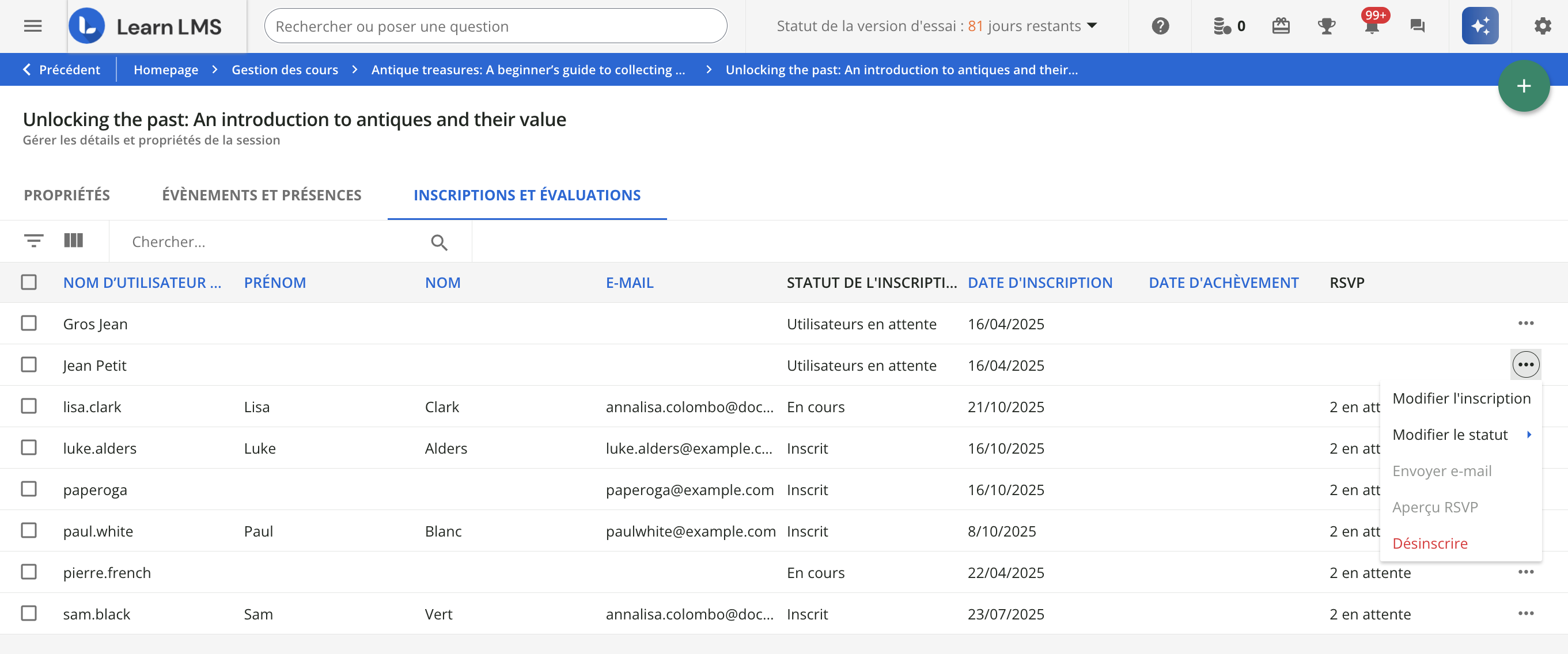
Task: Open the three-dot menu for sam.black
Action: pyautogui.click(x=1525, y=613)
